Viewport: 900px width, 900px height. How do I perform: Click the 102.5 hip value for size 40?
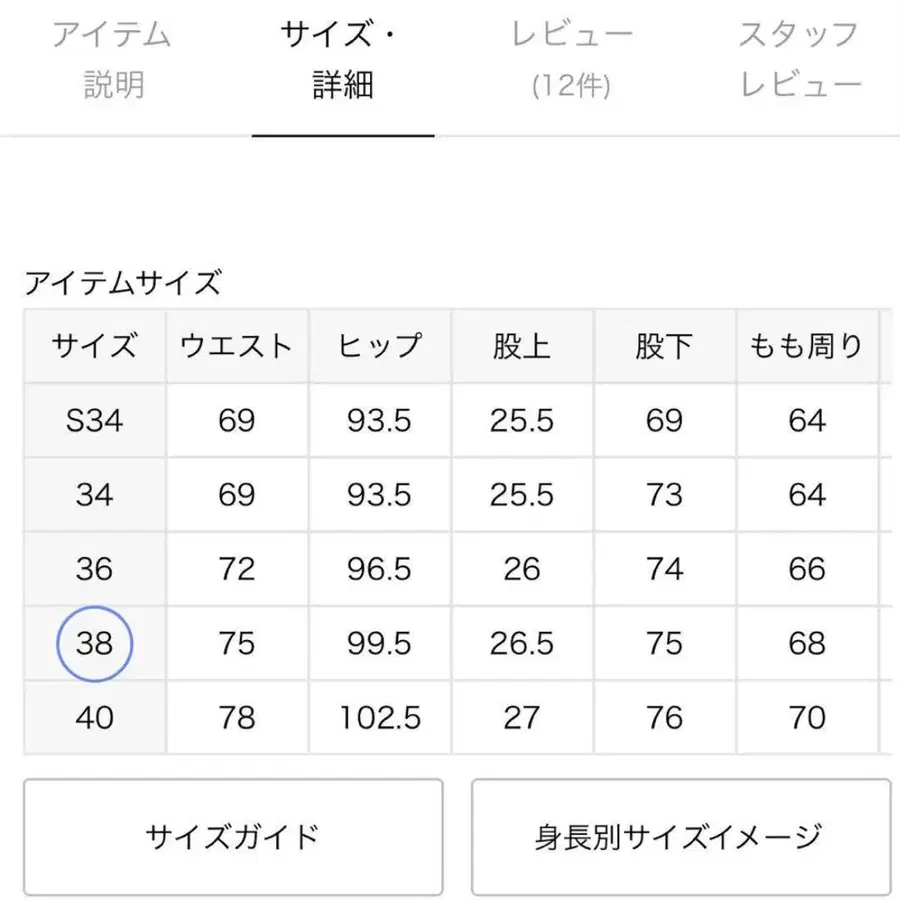click(380, 717)
